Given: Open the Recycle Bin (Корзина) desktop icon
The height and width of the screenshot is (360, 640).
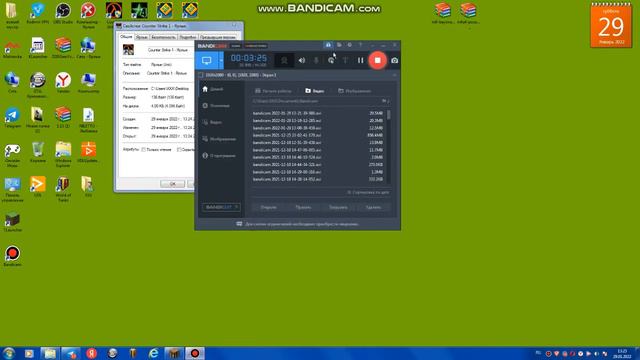Looking at the screenshot, I should coord(38,152).
